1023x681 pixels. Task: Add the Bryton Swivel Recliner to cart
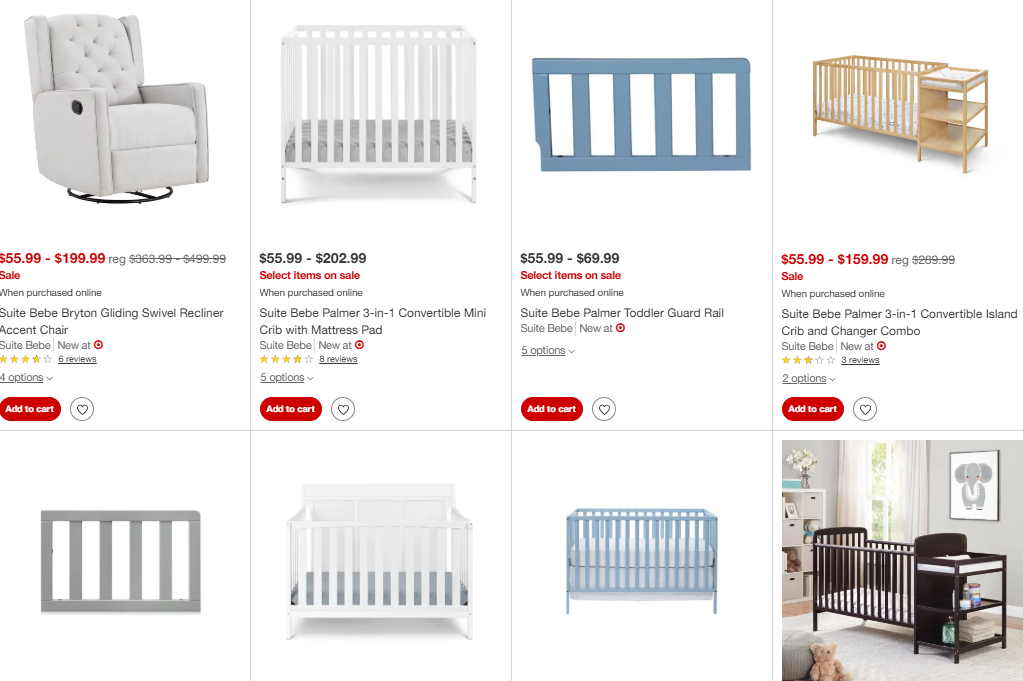click(29, 409)
